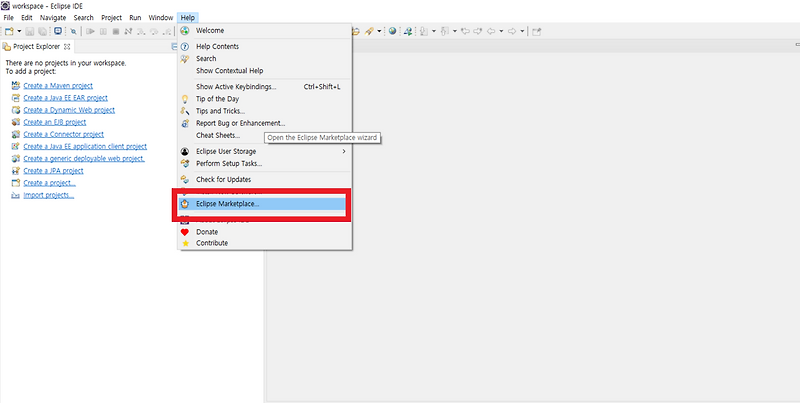Click the New wizard toolbar icon
800x403 pixels.
(x=9, y=31)
